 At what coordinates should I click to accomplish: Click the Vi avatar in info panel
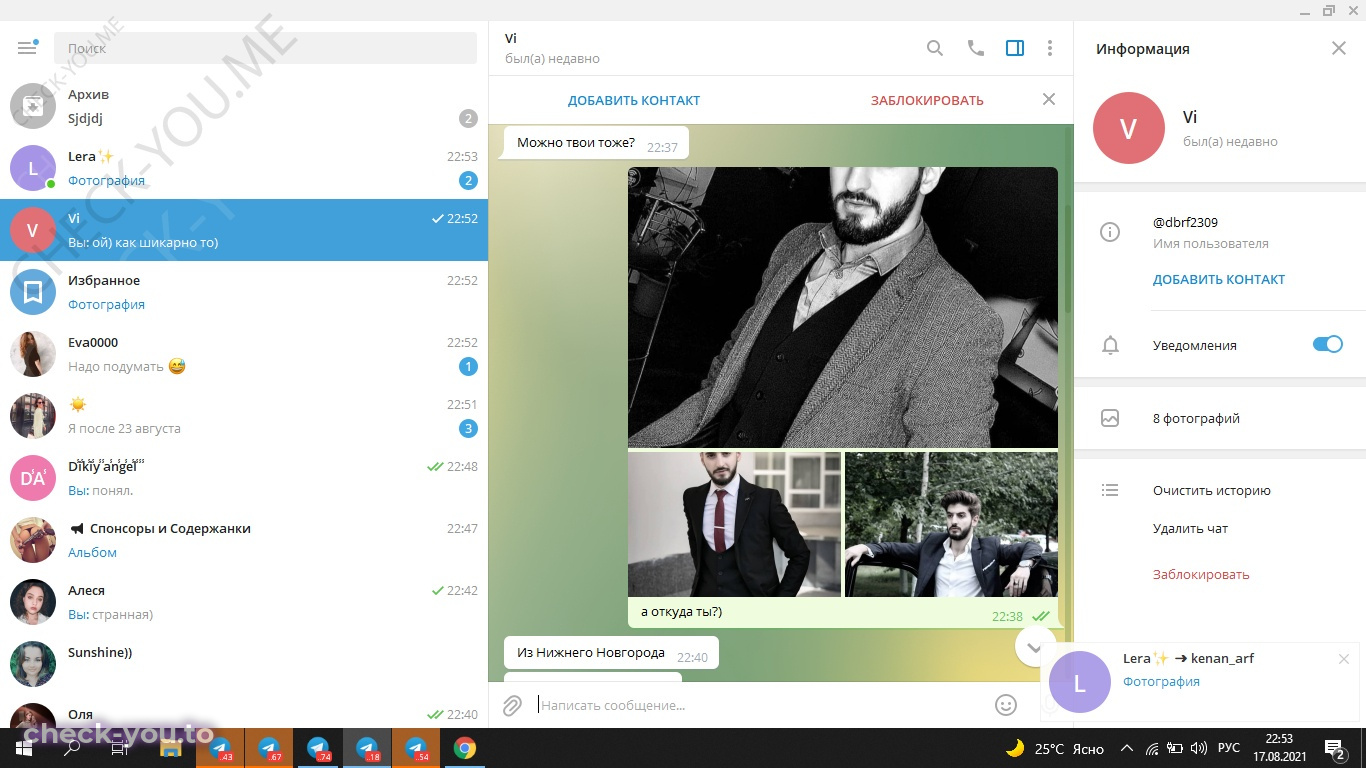(1129, 128)
